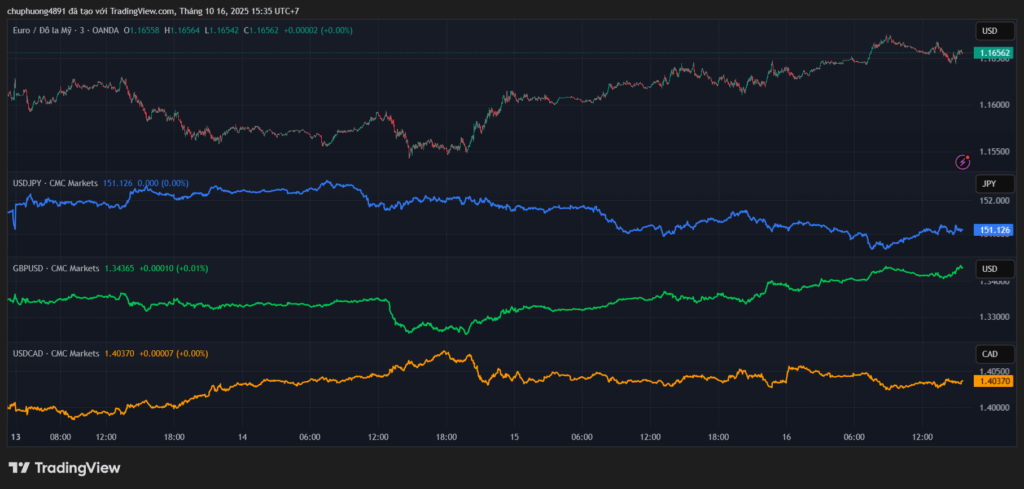Click the purple lightning bolt icon
The height and width of the screenshot is (489, 1024).
[962, 161]
